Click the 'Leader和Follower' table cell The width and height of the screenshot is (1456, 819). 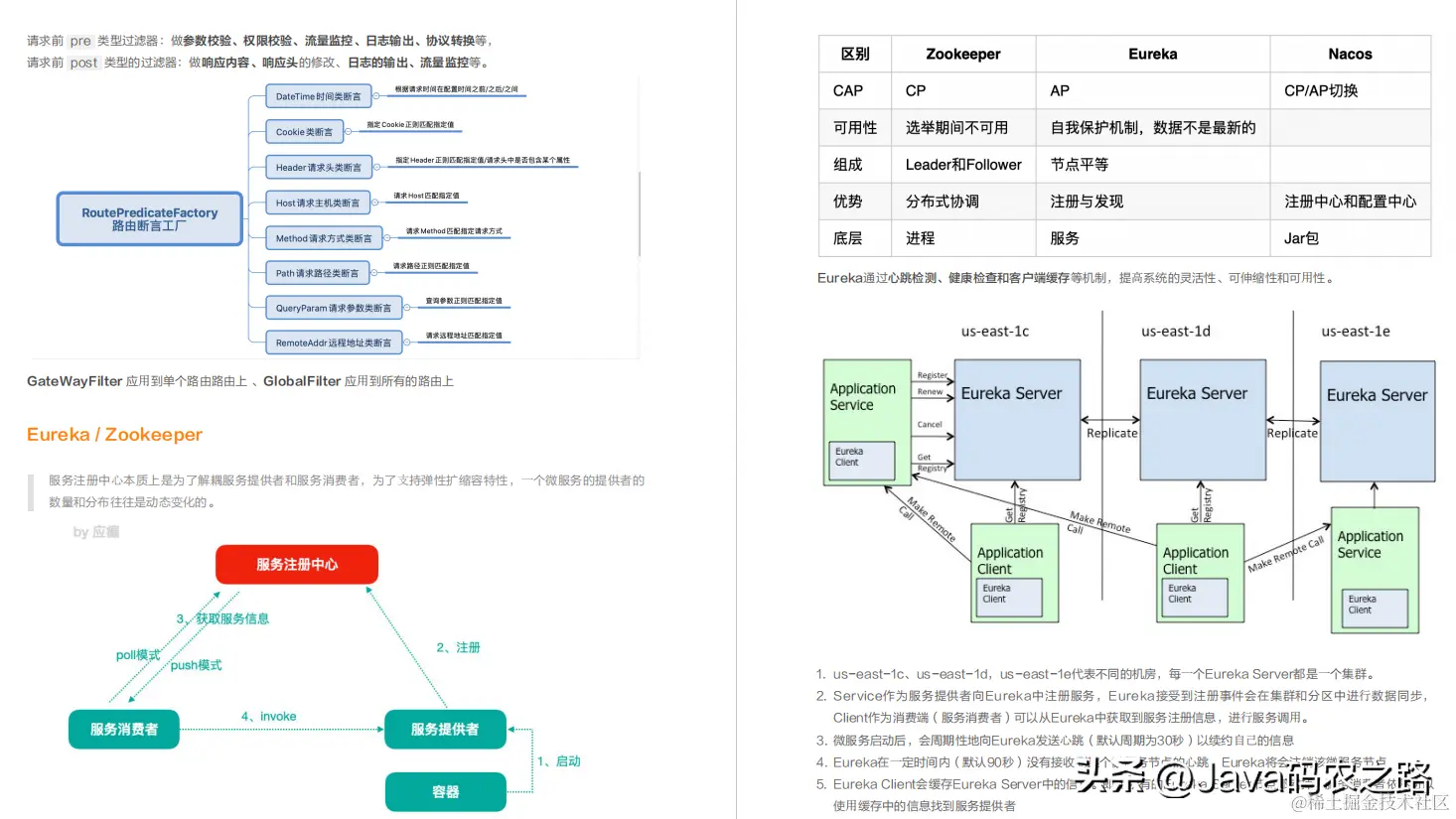963,165
